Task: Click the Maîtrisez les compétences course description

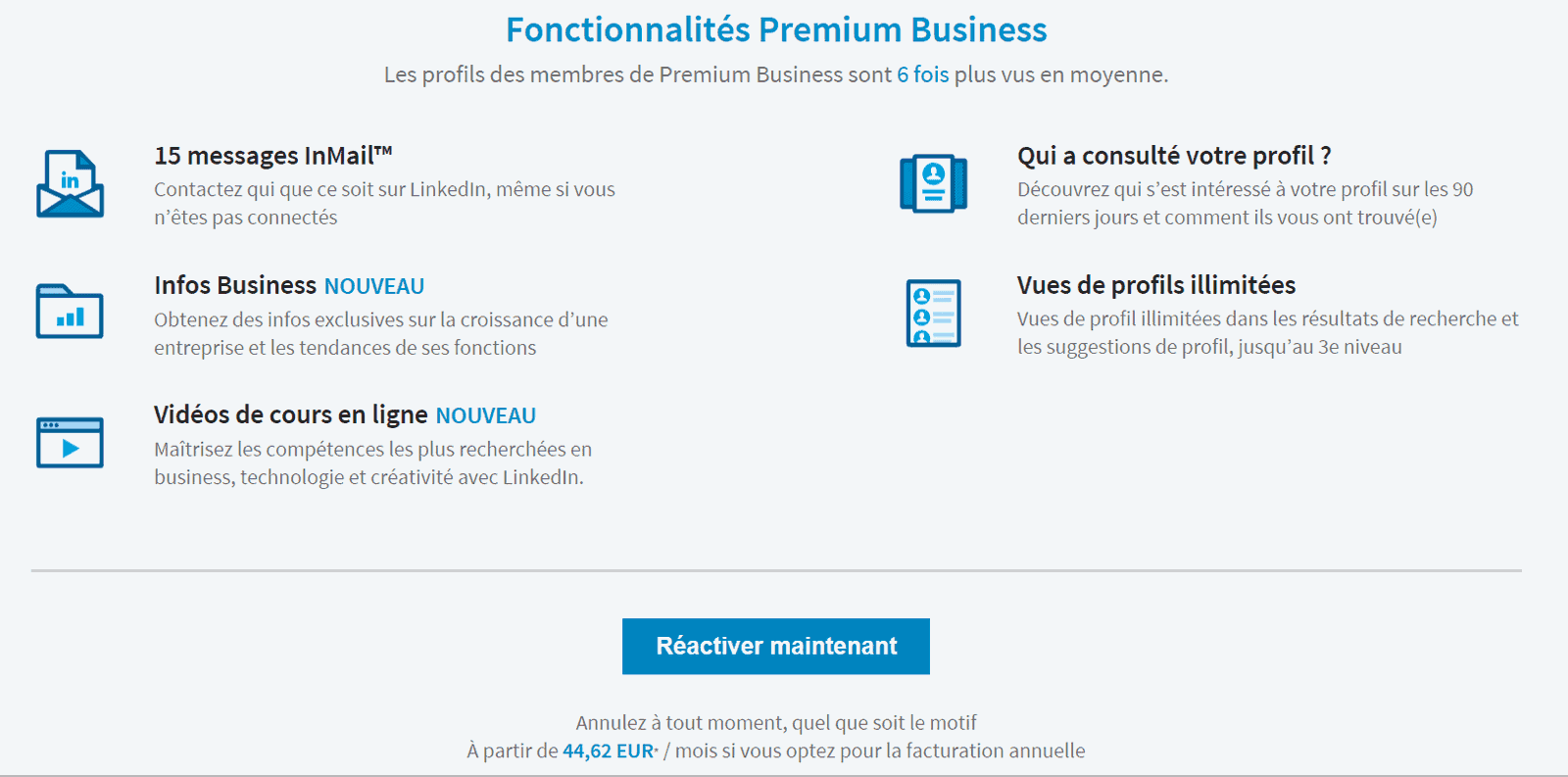Action: (x=372, y=462)
